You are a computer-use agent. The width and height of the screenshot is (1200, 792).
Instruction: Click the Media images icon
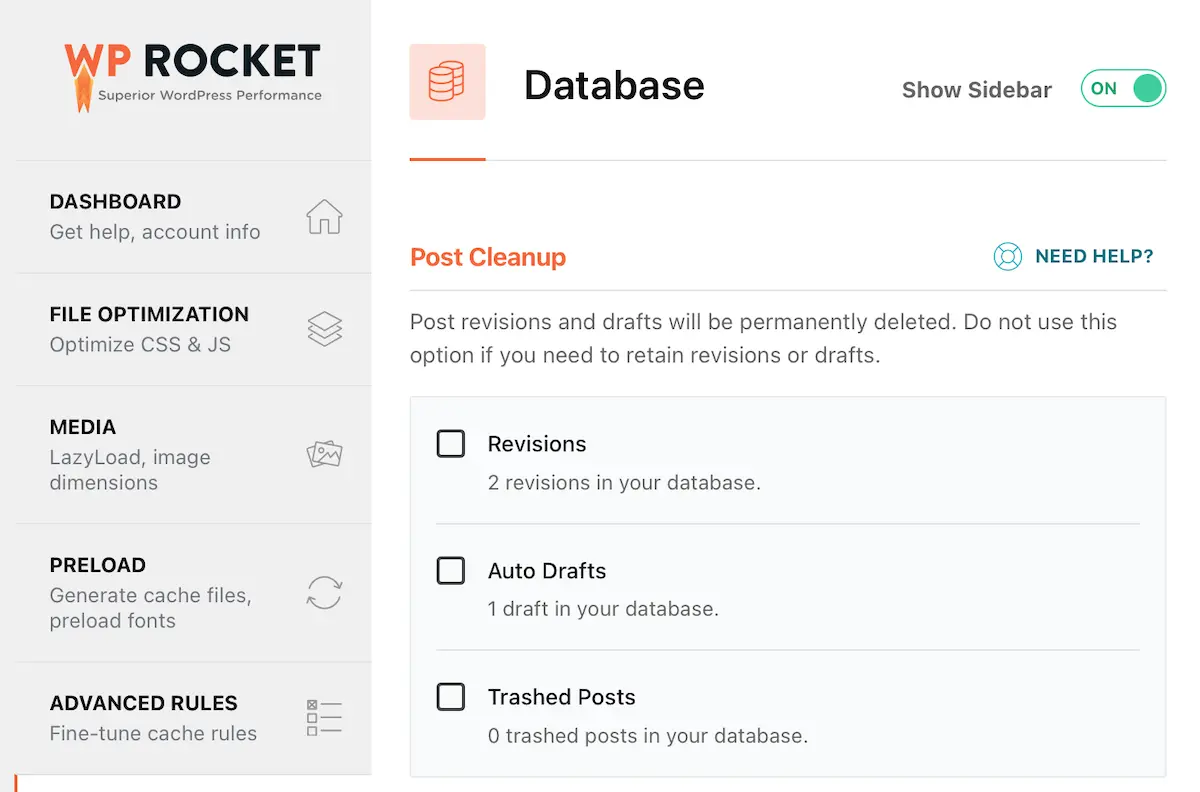324,455
